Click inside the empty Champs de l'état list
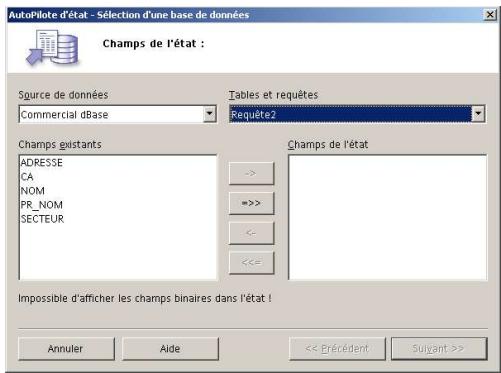 tap(387, 217)
